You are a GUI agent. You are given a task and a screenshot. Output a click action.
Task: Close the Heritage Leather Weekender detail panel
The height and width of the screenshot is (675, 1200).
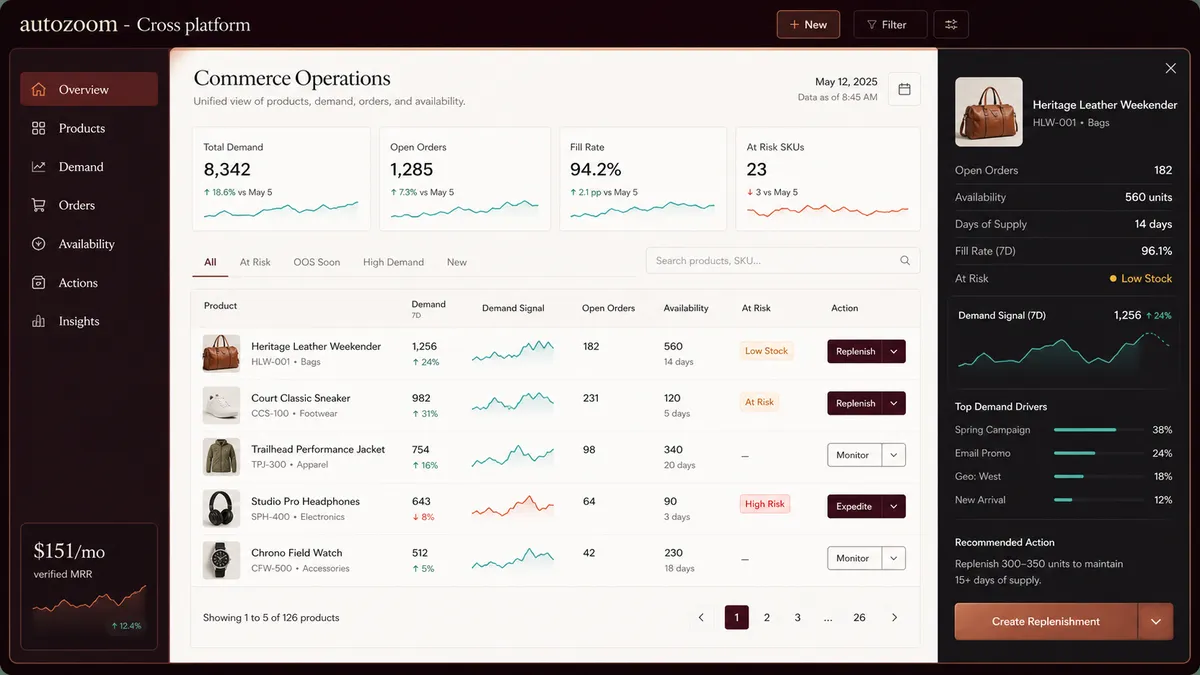point(1171,68)
